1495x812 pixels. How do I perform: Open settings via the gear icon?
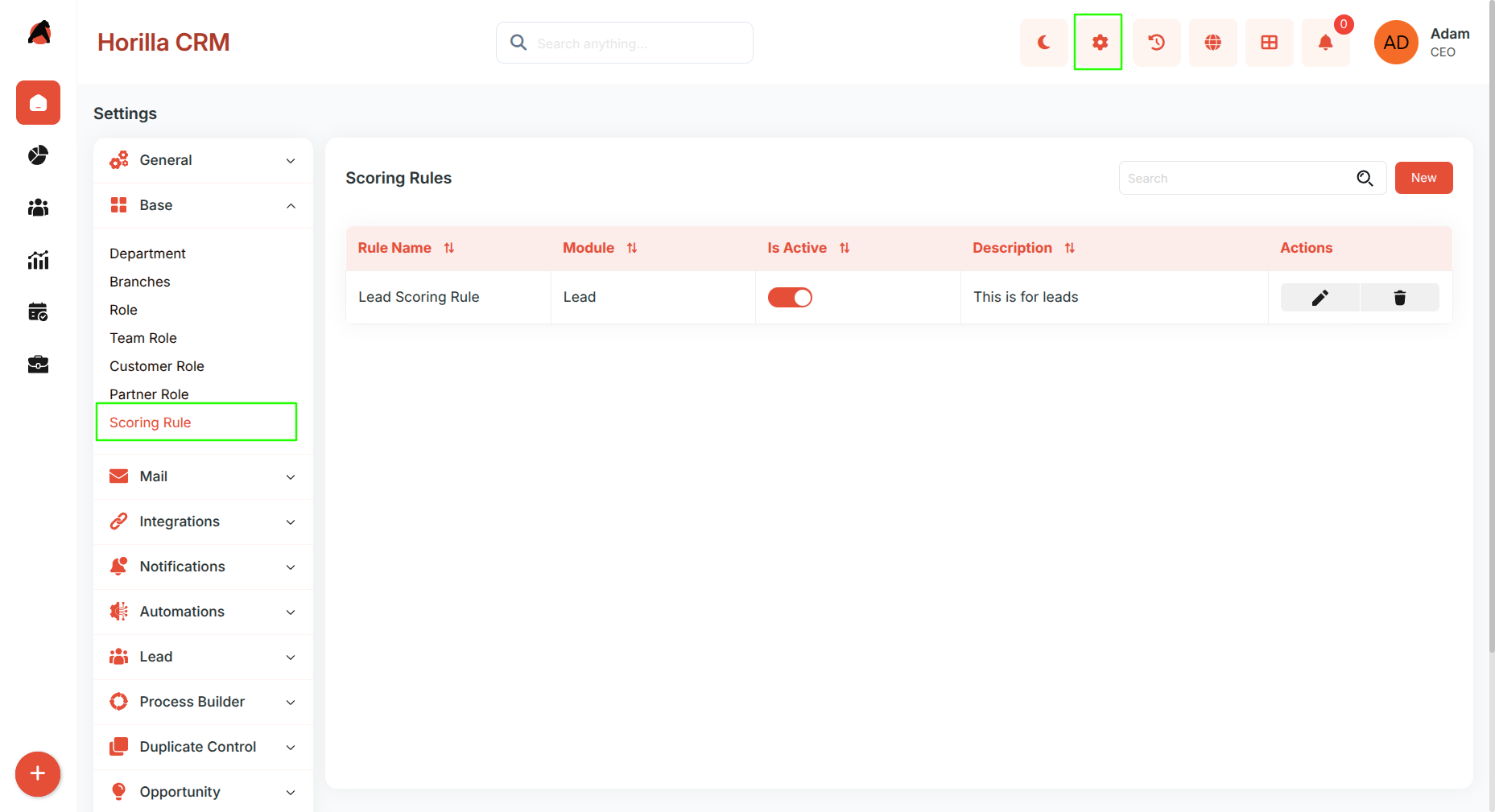(1100, 43)
